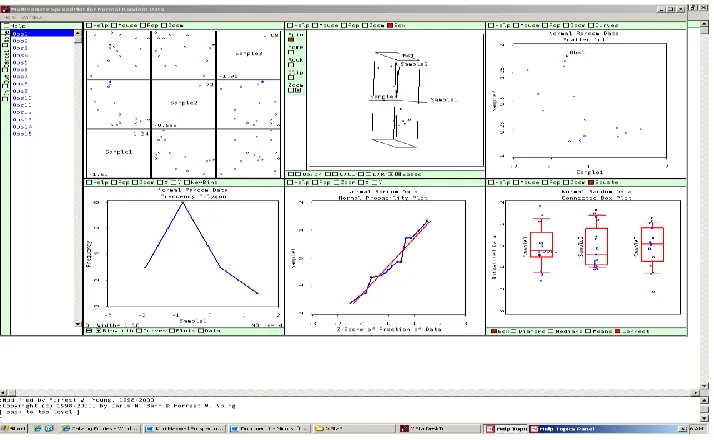Click first Yaw rotation button below spin plot
The image size is (714, 440).
pos(360,174)
